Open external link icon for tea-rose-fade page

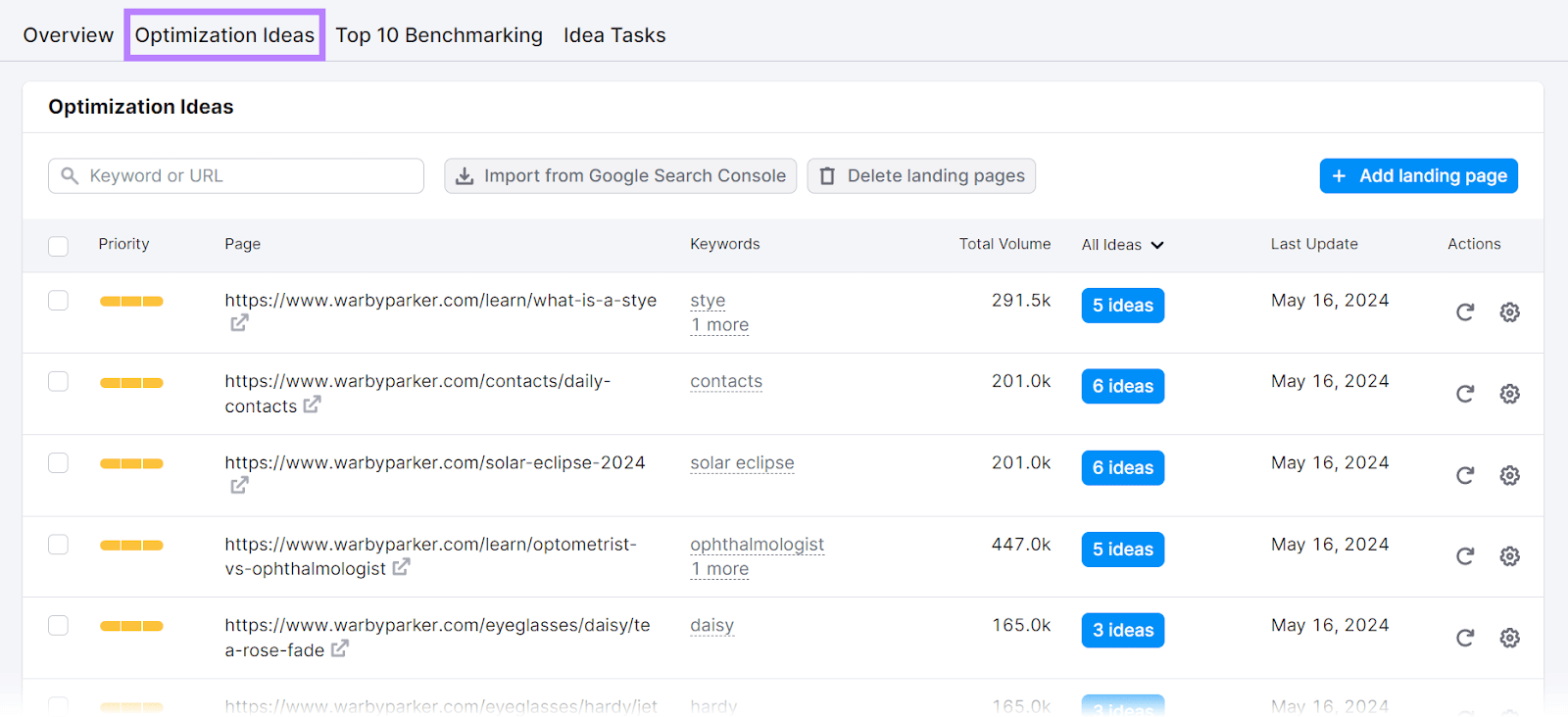[339, 648]
